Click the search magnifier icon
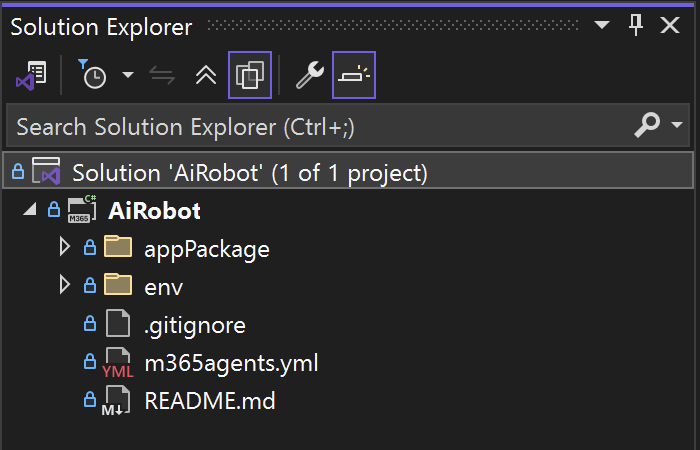This screenshot has width=700, height=450. [x=647, y=125]
